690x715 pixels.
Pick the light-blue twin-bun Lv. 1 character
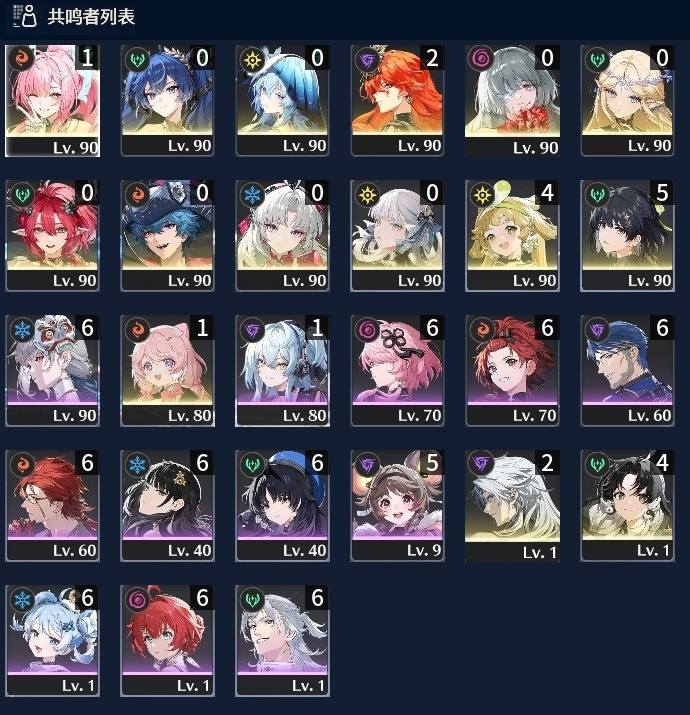coord(52,640)
